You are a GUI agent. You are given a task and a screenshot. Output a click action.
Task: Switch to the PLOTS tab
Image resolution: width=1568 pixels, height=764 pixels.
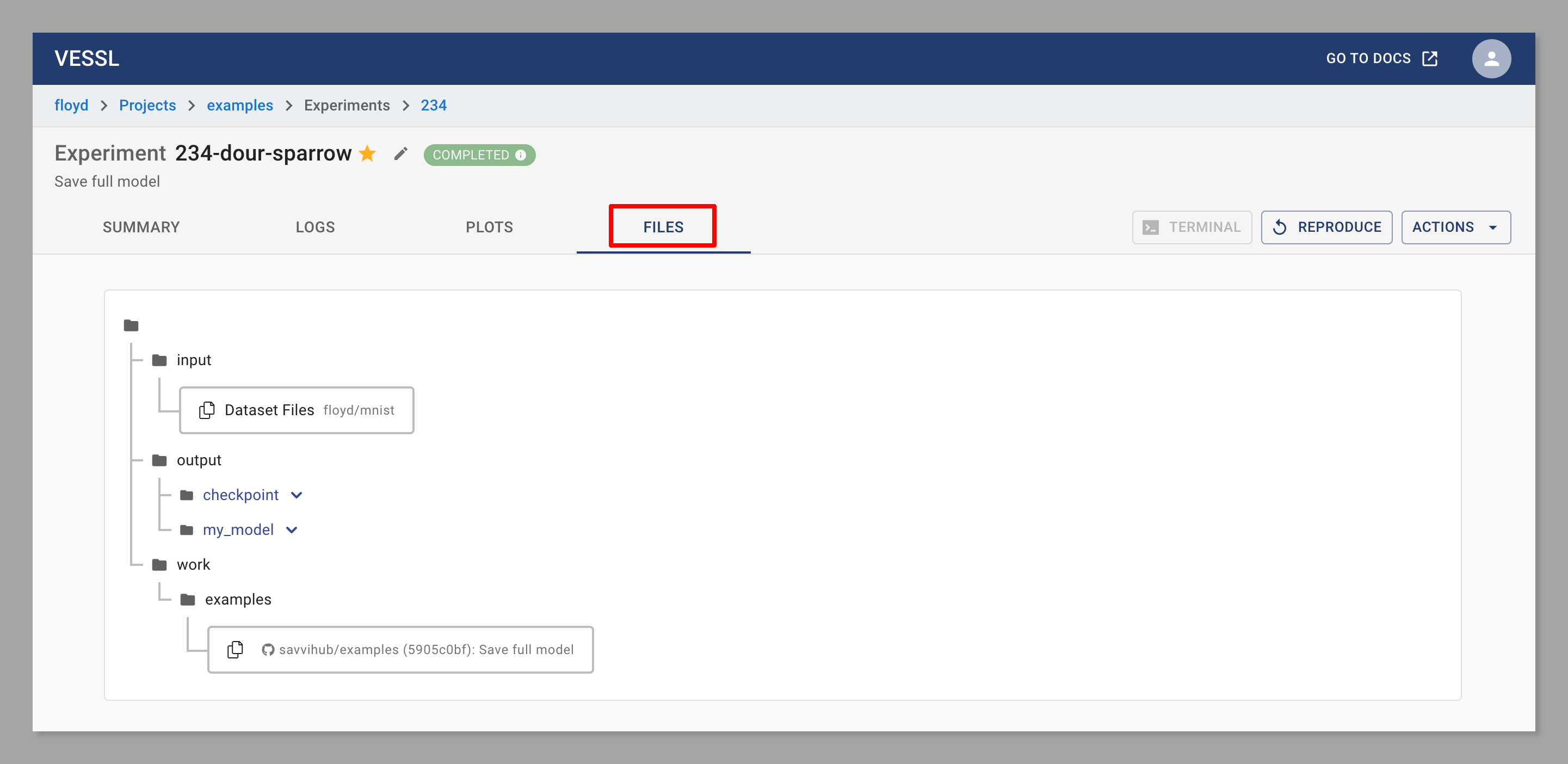pos(490,227)
